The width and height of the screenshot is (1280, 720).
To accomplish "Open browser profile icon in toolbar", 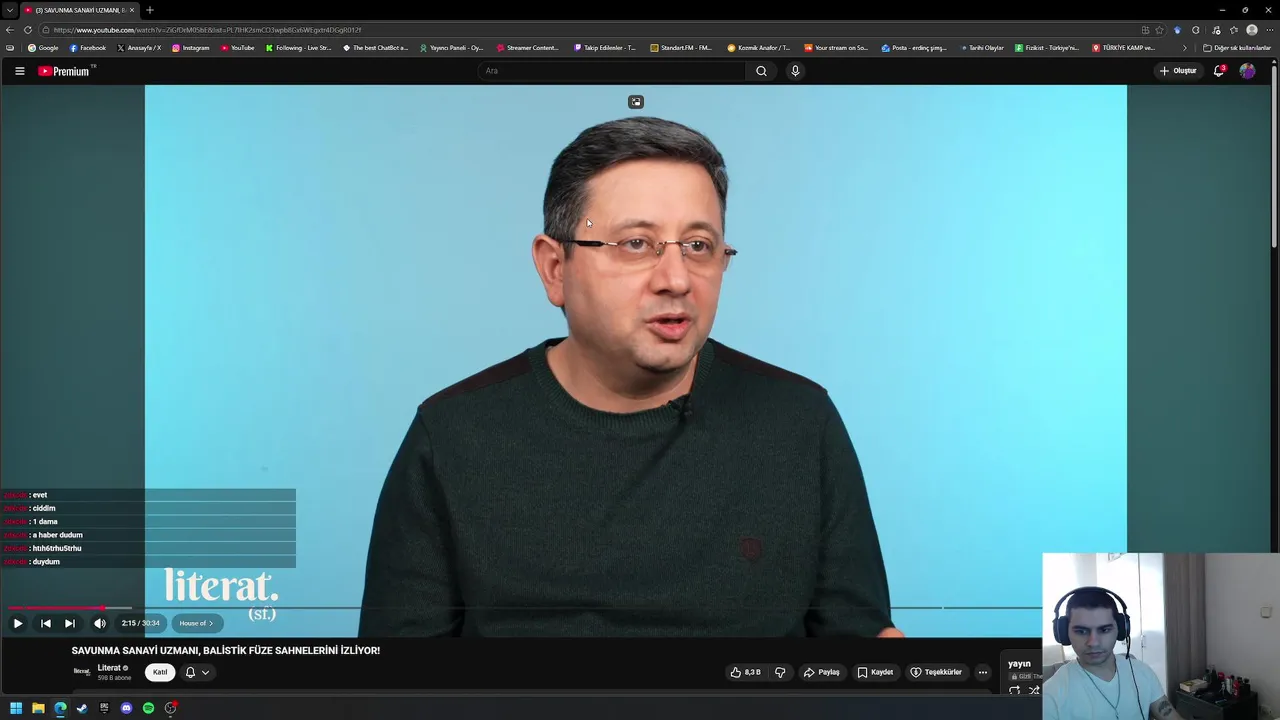I will pyautogui.click(x=1252, y=30).
